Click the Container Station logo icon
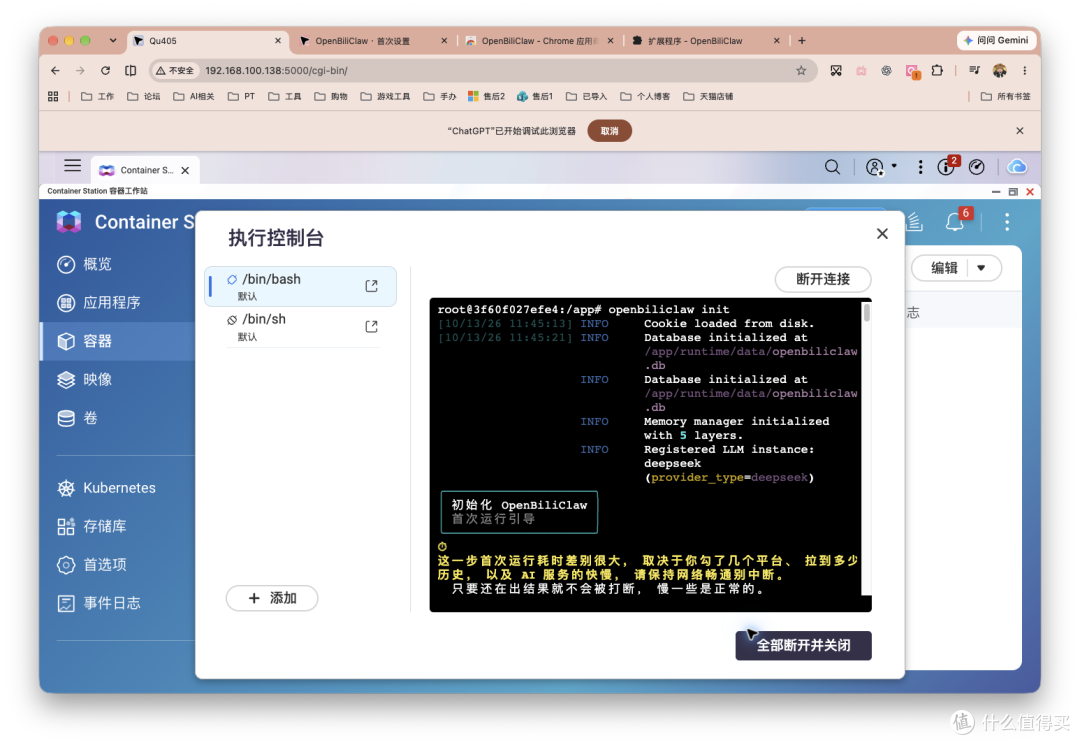 (69, 222)
